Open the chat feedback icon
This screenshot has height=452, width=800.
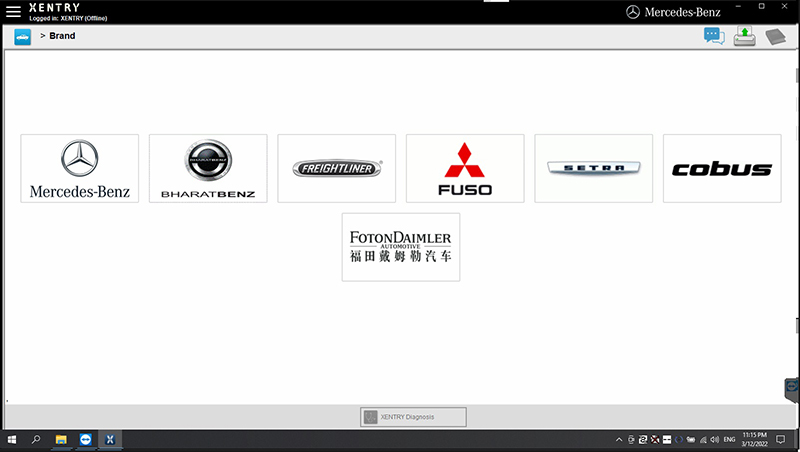pos(714,36)
